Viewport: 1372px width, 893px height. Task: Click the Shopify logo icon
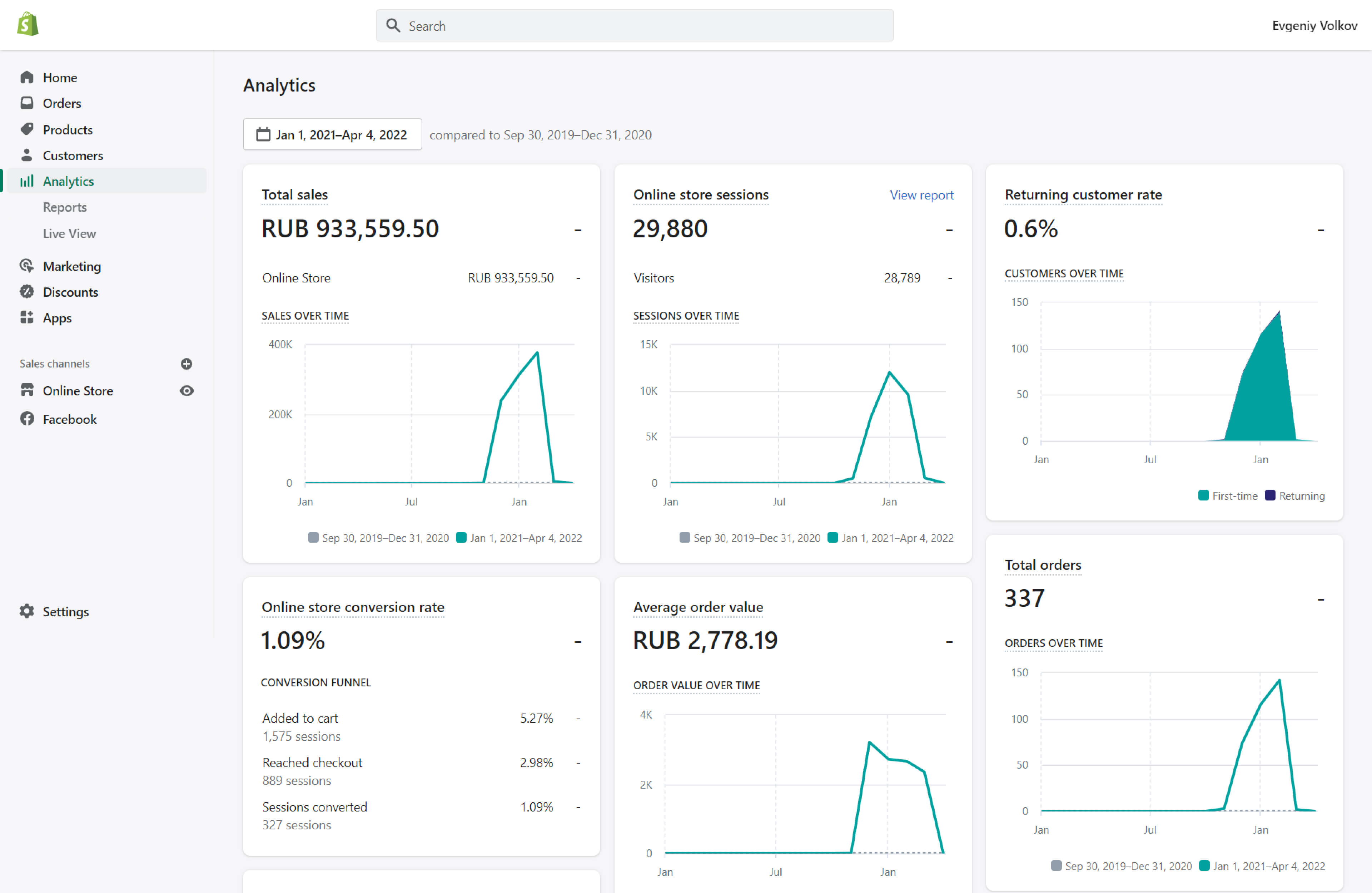pyautogui.click(x=28, y=24)
